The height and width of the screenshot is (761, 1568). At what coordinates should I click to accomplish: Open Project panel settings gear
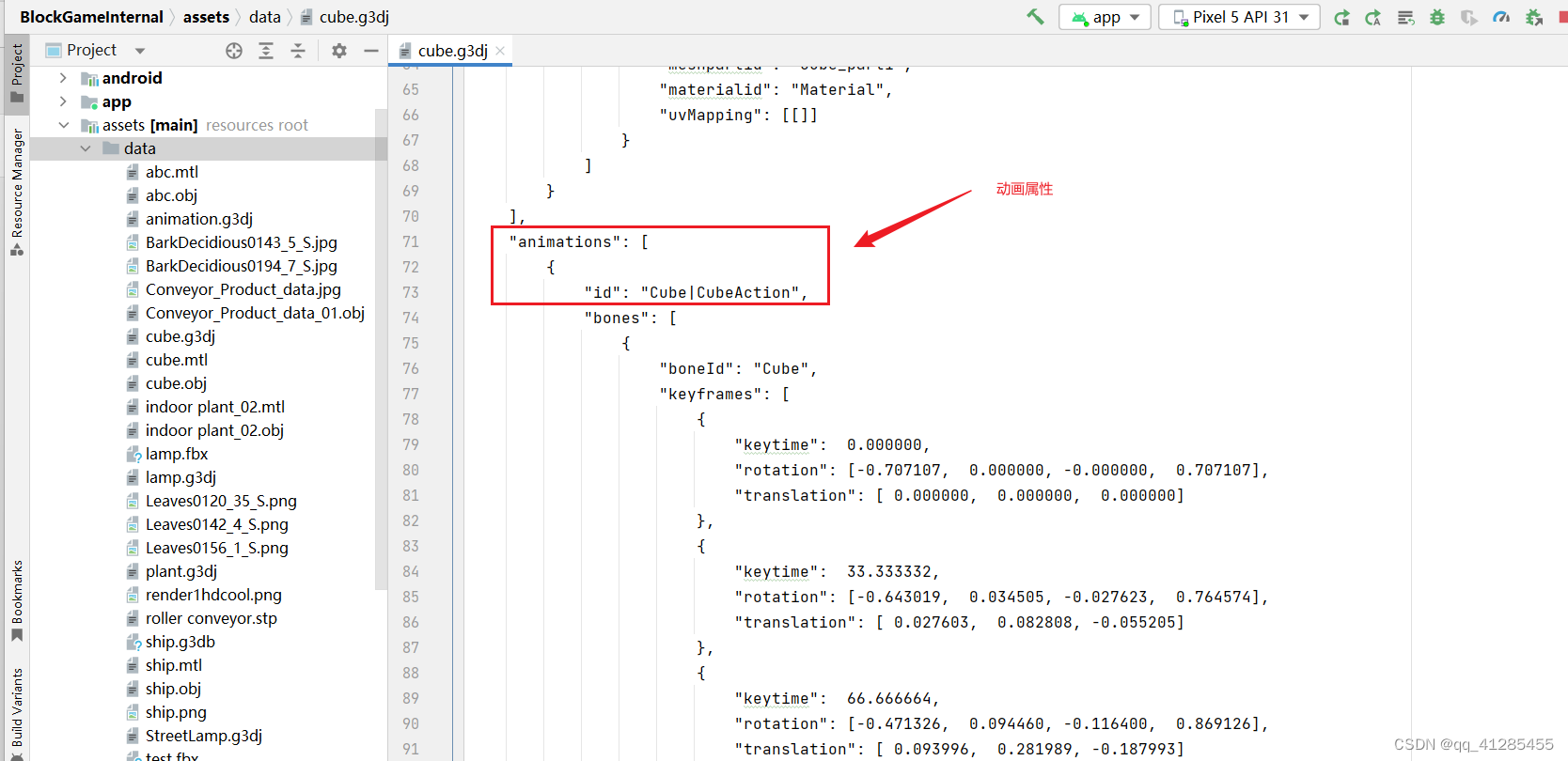(x=339, y=51)
